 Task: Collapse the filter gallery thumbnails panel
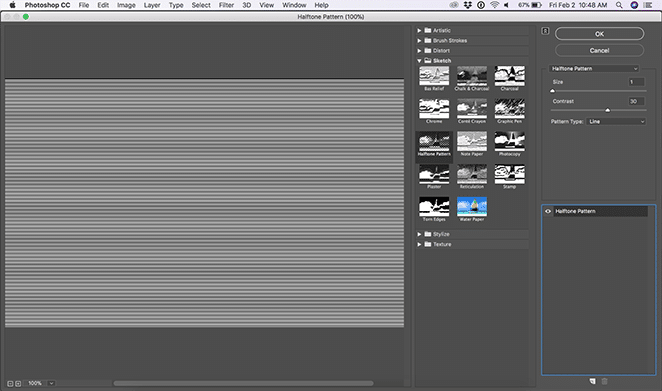545,31
